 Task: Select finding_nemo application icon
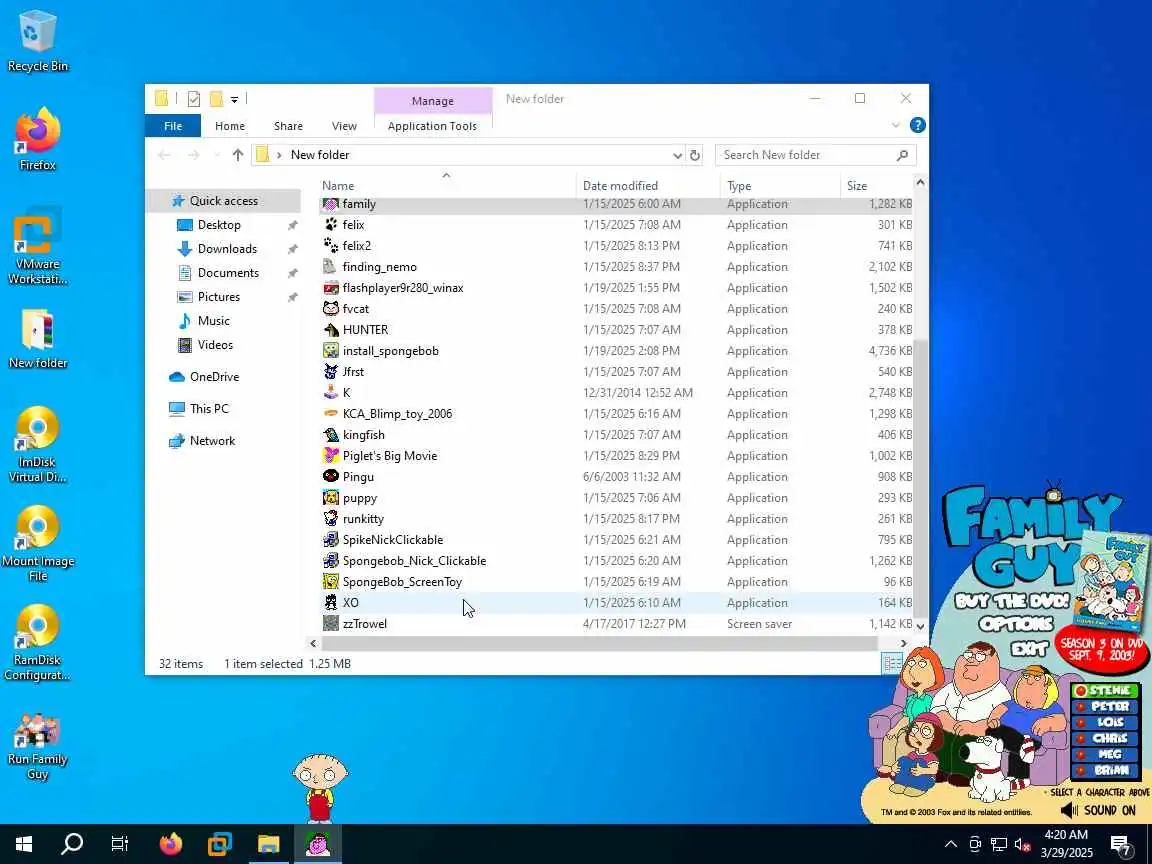tap(331, 267)
